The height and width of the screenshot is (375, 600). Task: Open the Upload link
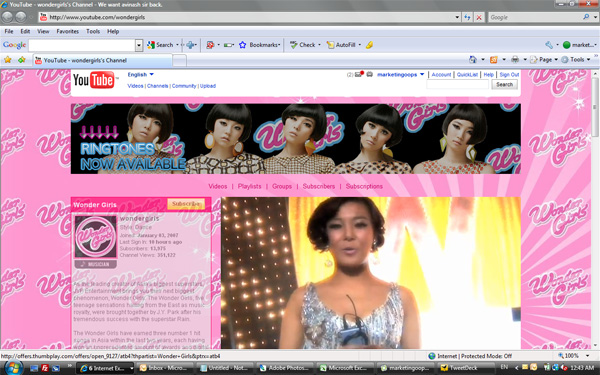[208, 86]
